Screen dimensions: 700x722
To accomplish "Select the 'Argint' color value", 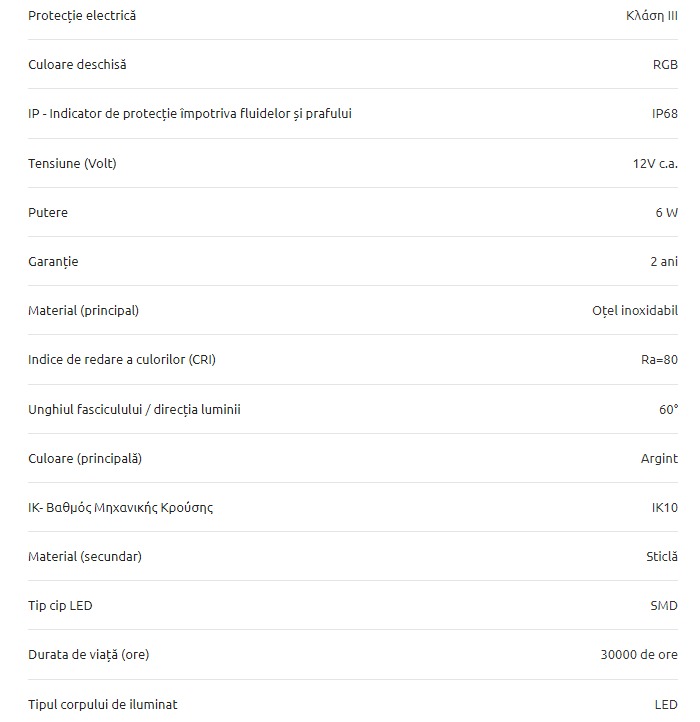I will [x=659, y=459].
